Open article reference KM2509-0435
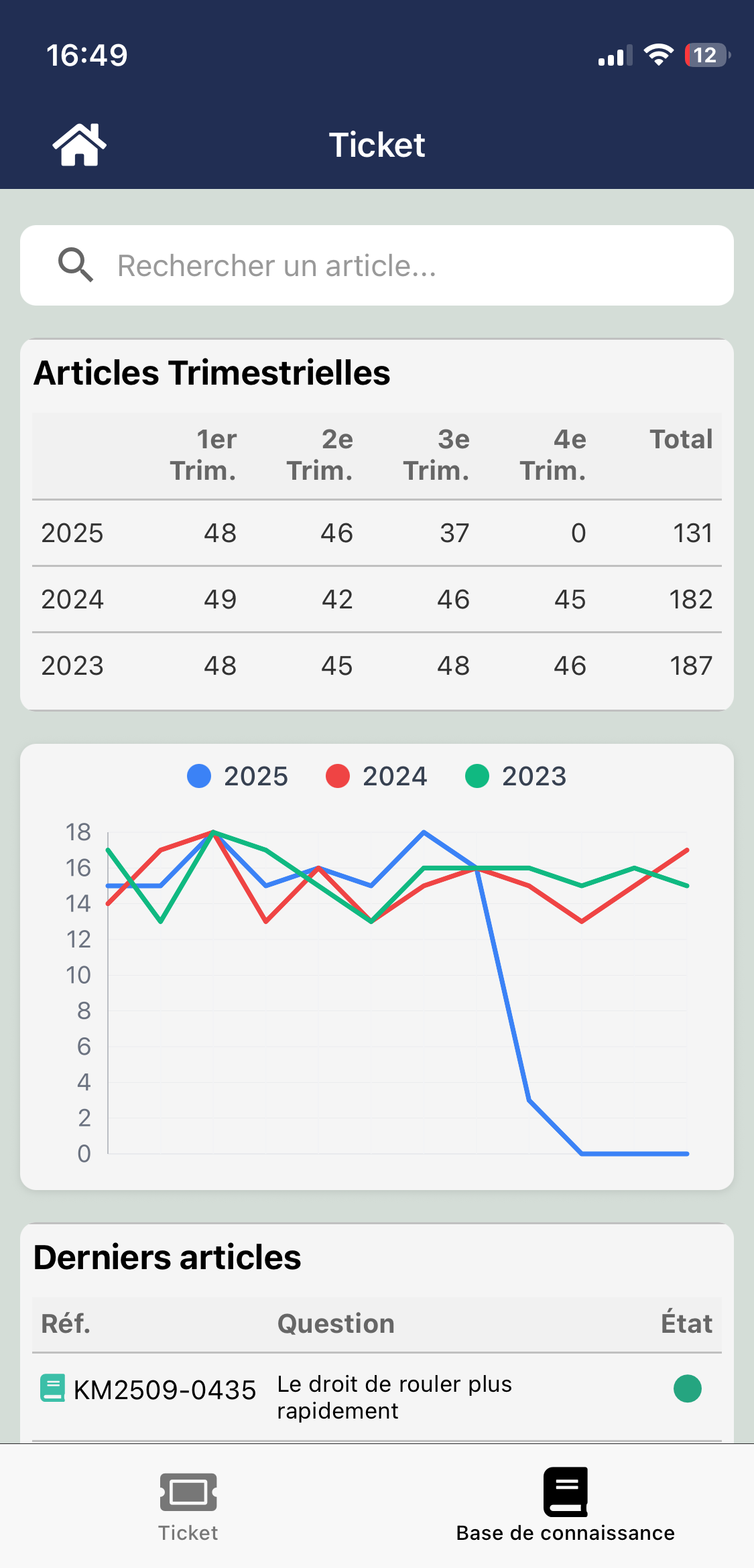Screen dimensions: 754x1568 tap(165, 1390)
